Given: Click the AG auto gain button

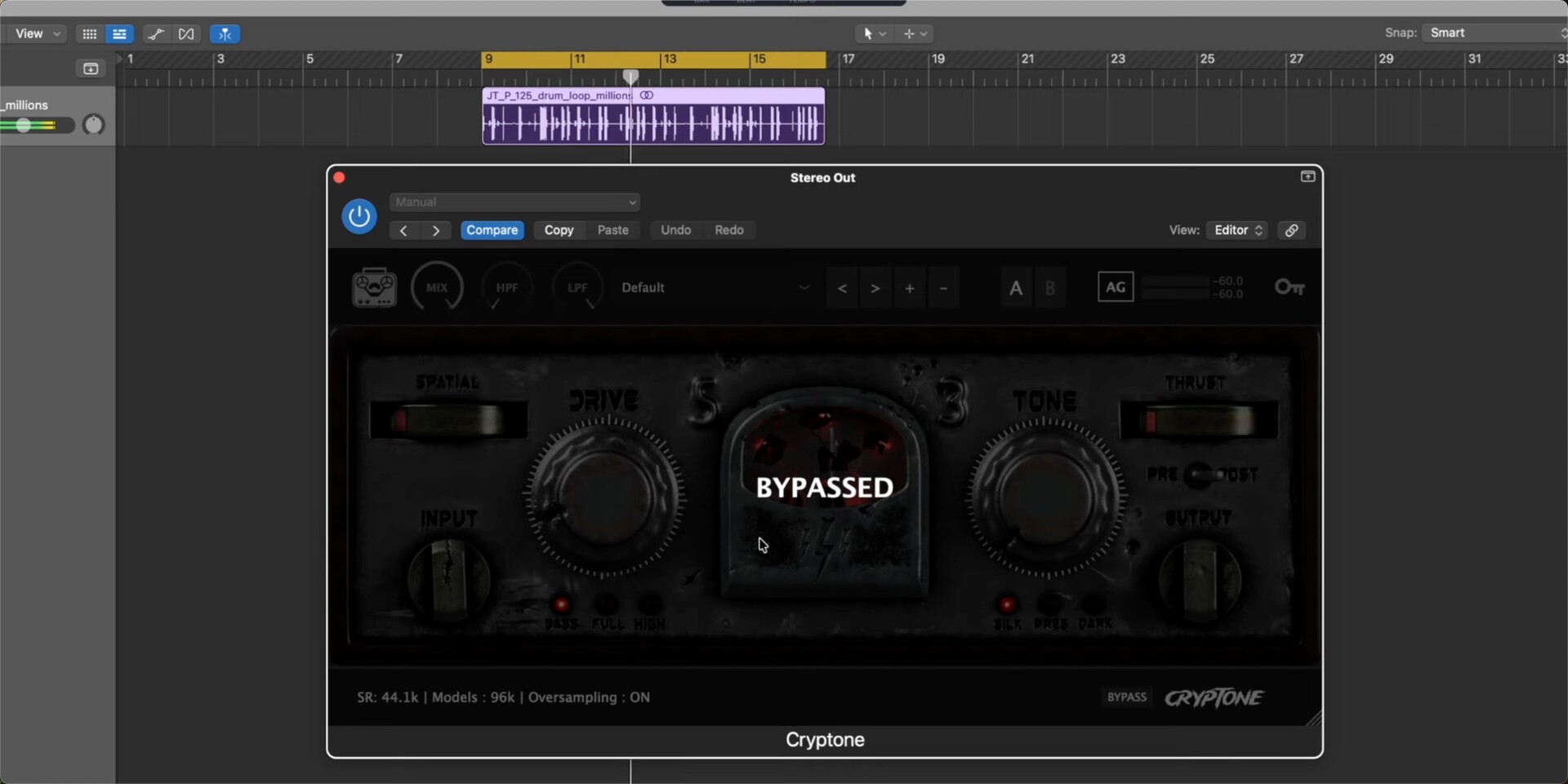Looking at the screenshot, I should point(1115,287).
